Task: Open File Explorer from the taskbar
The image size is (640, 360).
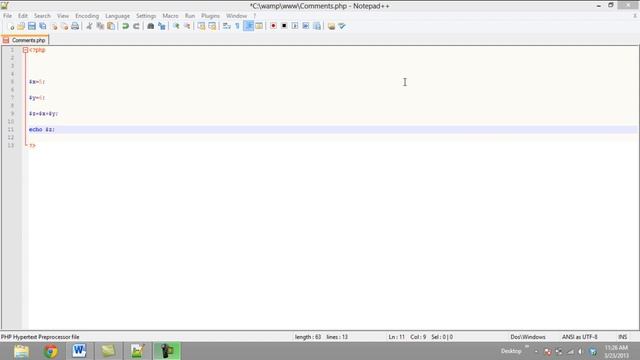Action: [x=21, y=351]
